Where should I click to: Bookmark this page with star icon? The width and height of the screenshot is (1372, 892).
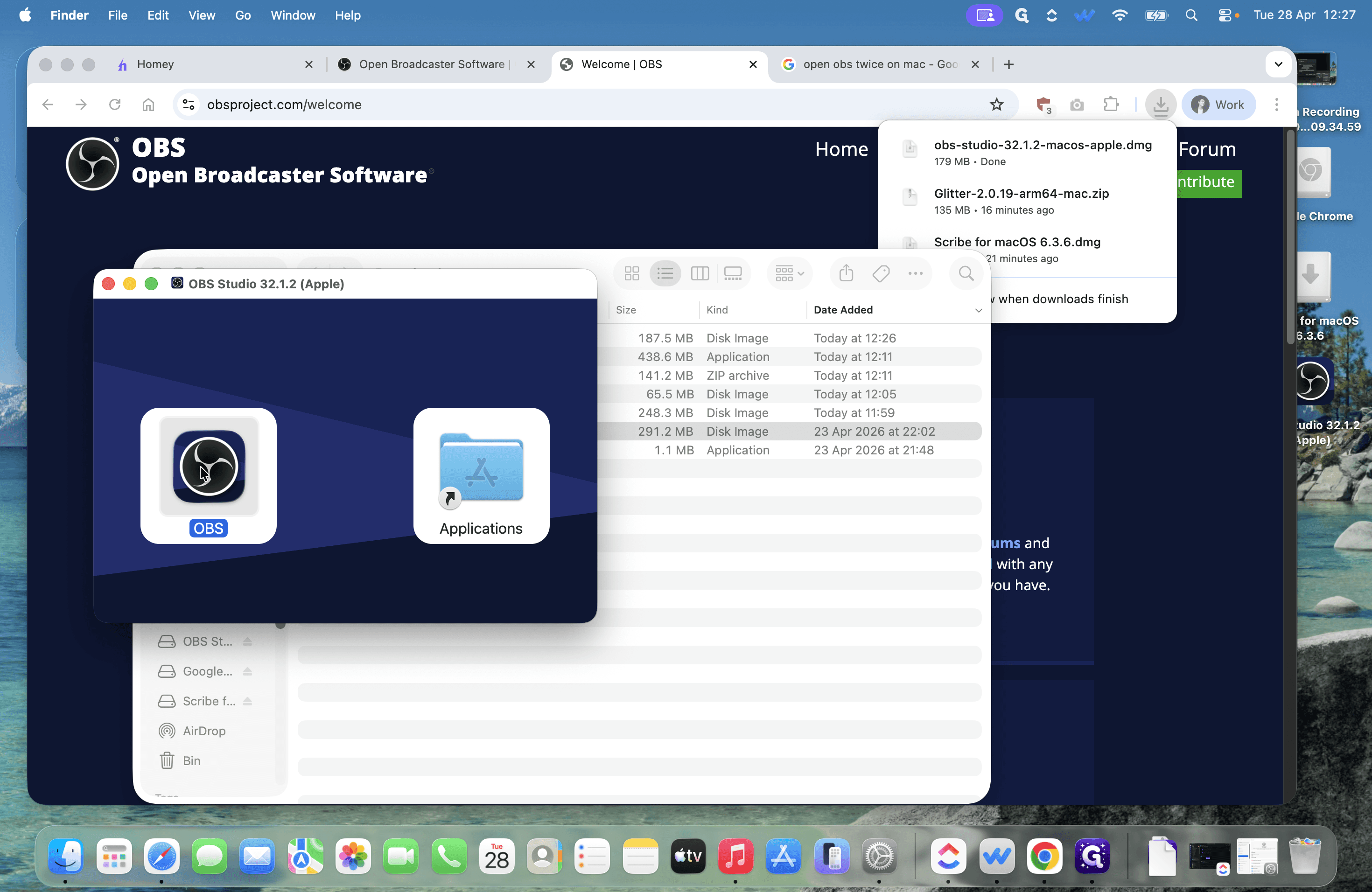pos(997,105)
